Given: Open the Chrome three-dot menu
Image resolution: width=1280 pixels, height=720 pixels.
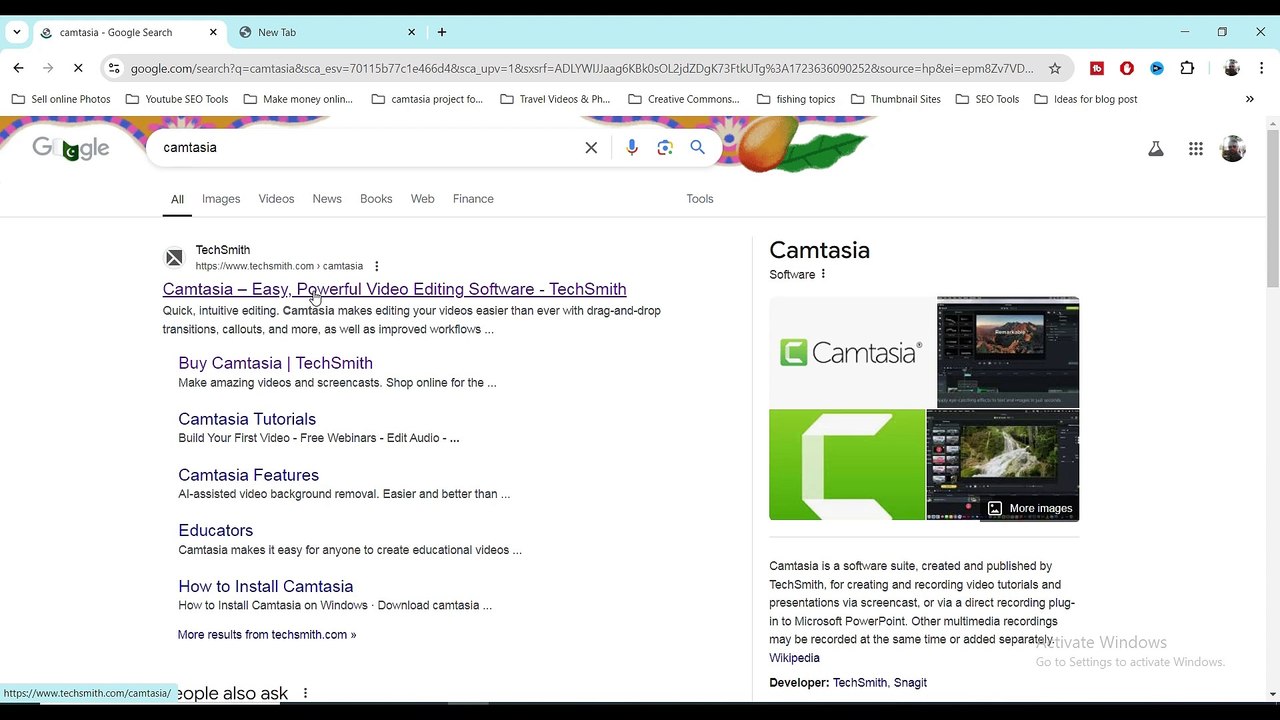Looking at the screenshot, I should tap(1261, 68).
